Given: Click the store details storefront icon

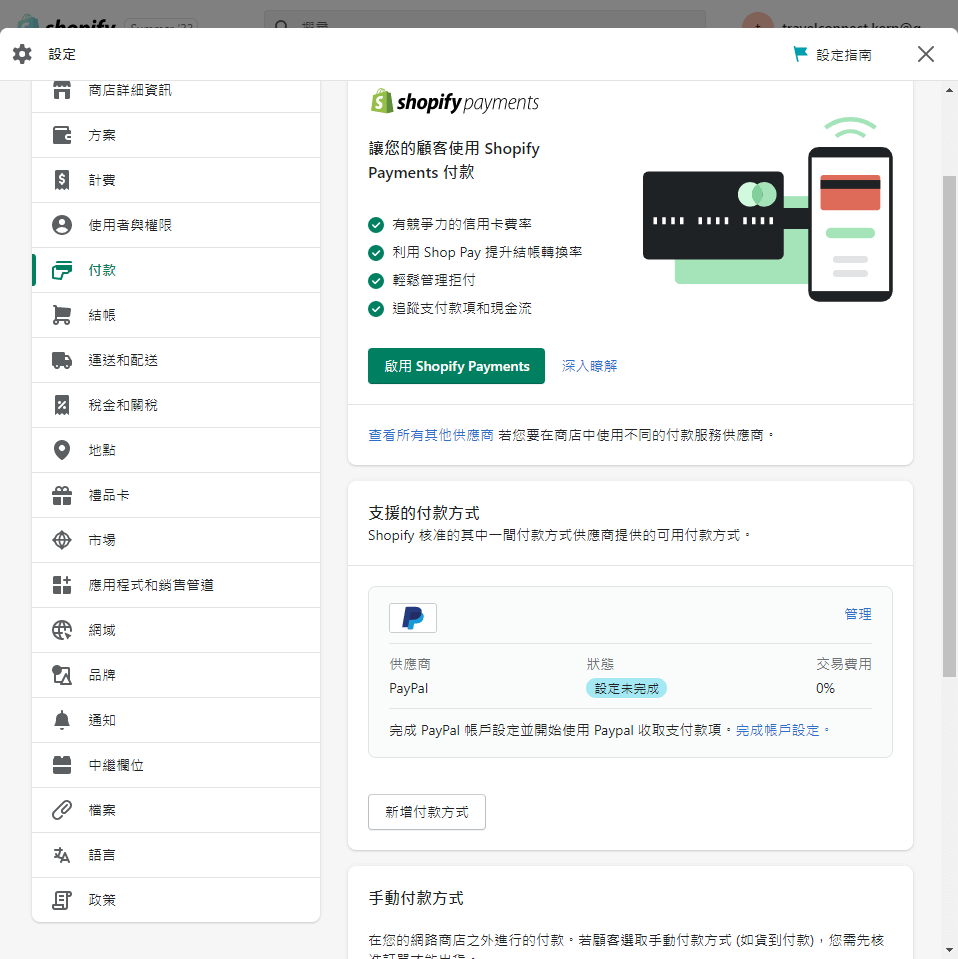Looking at the screenshot, I should point(62,90).
